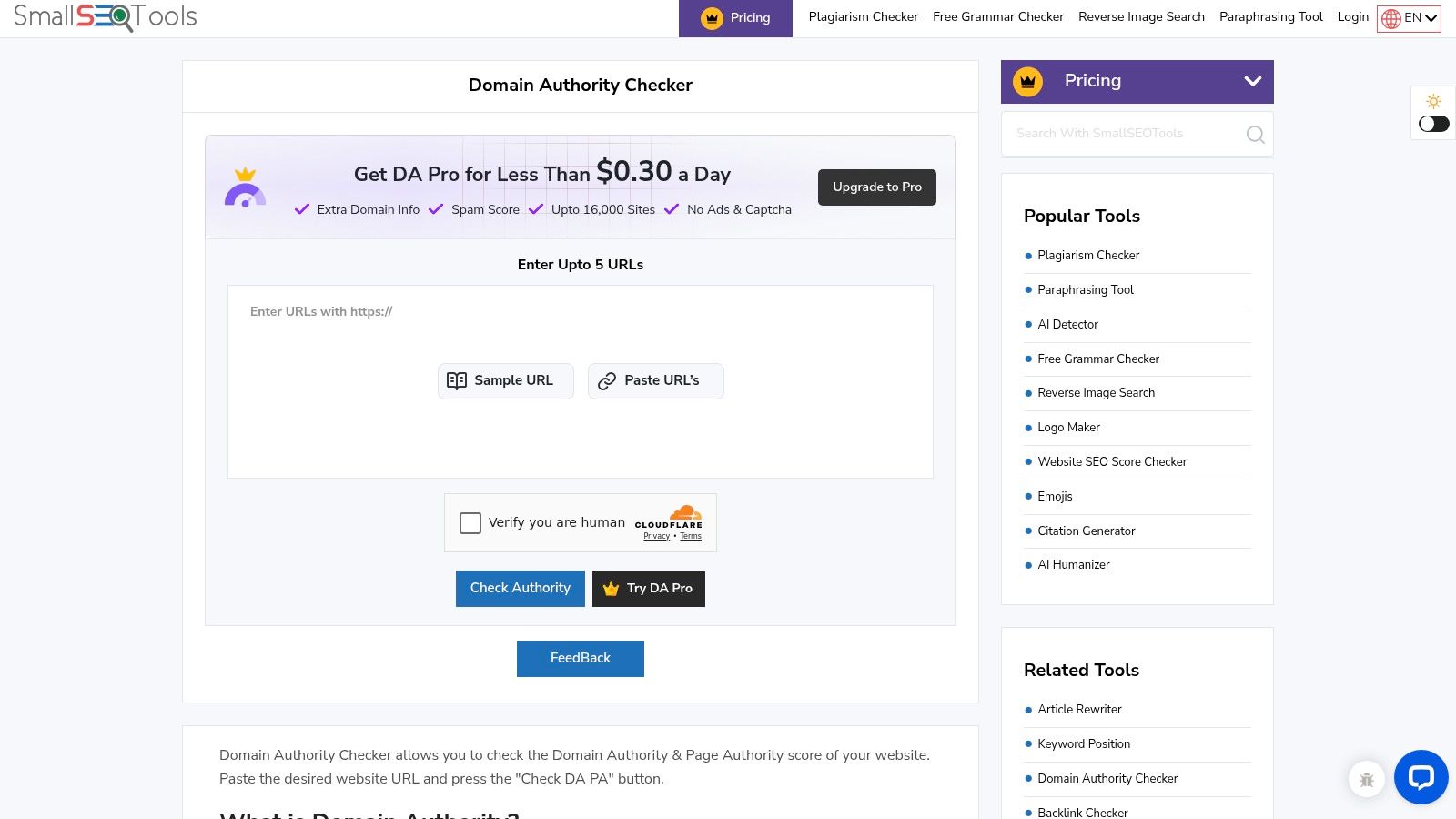Click the bug report icon near the chat bubble
This screenshot has height=819, width=1456.
tap(1366, 779)
